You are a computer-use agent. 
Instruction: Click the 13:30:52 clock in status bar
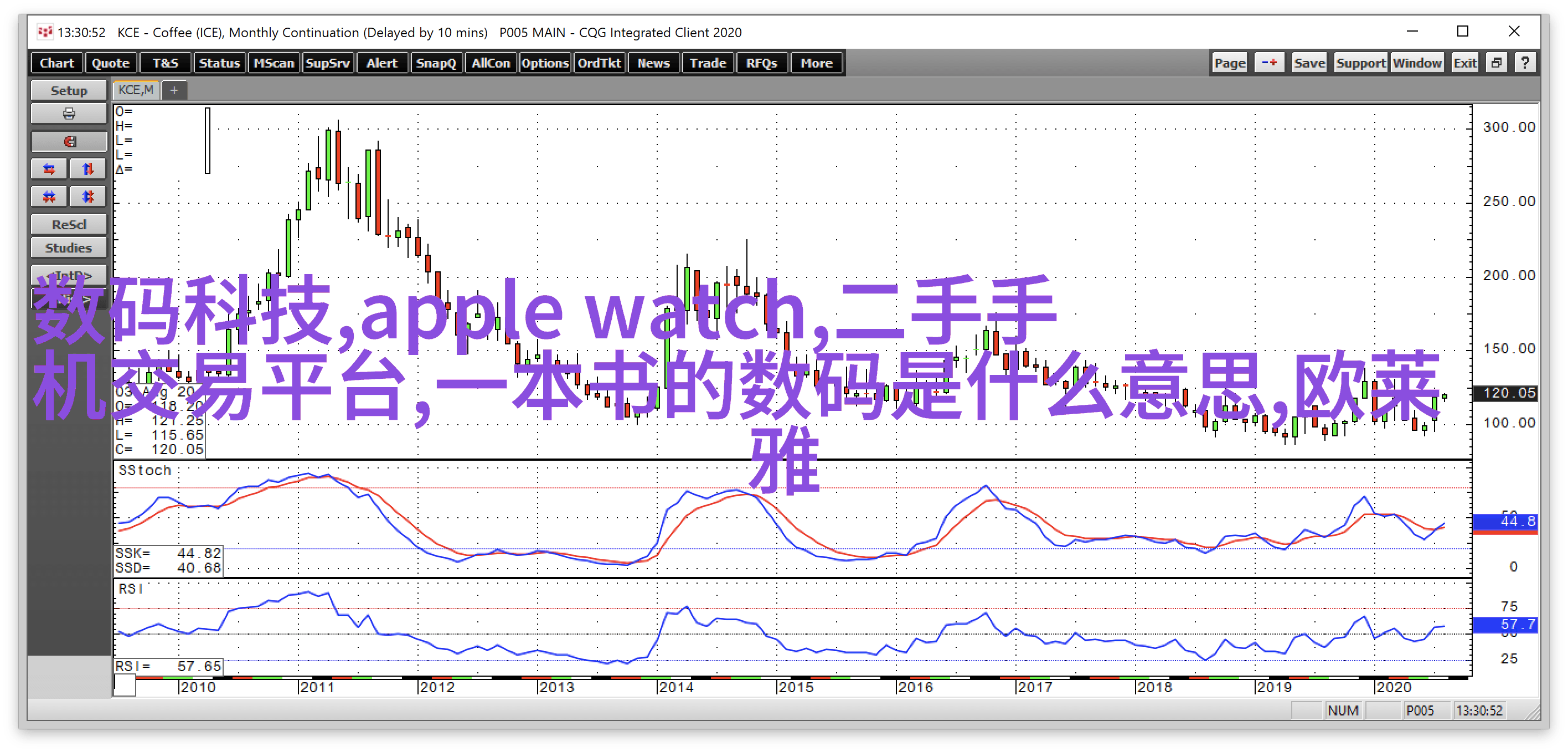pyautogui.click(x=1479, y=710)
